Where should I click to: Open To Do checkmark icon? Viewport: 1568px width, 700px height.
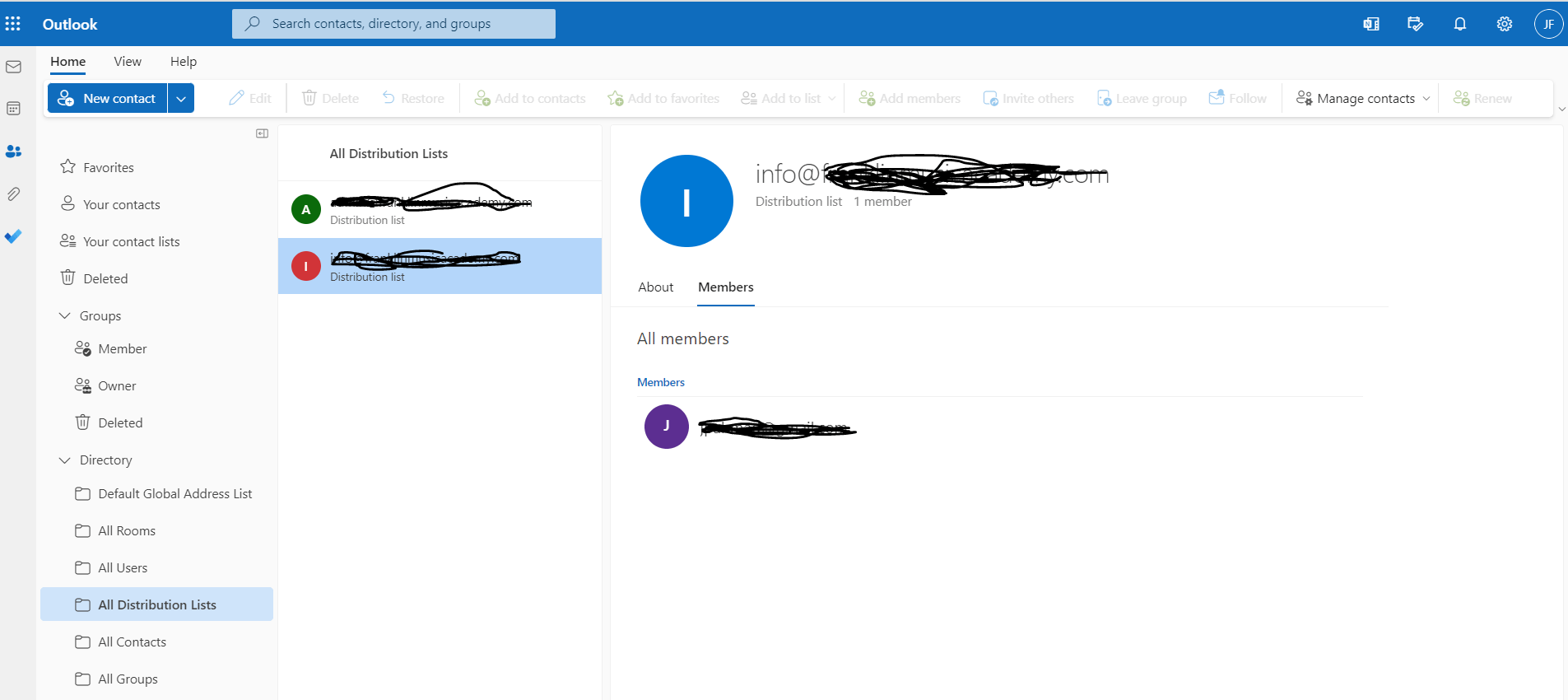pyautogui.click(x=13, y=236)
